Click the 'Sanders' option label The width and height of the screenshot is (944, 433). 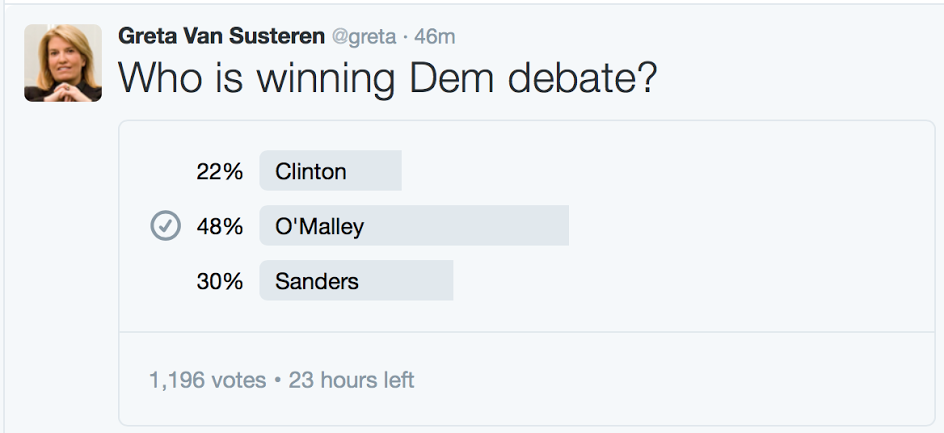tap(317, 281)
